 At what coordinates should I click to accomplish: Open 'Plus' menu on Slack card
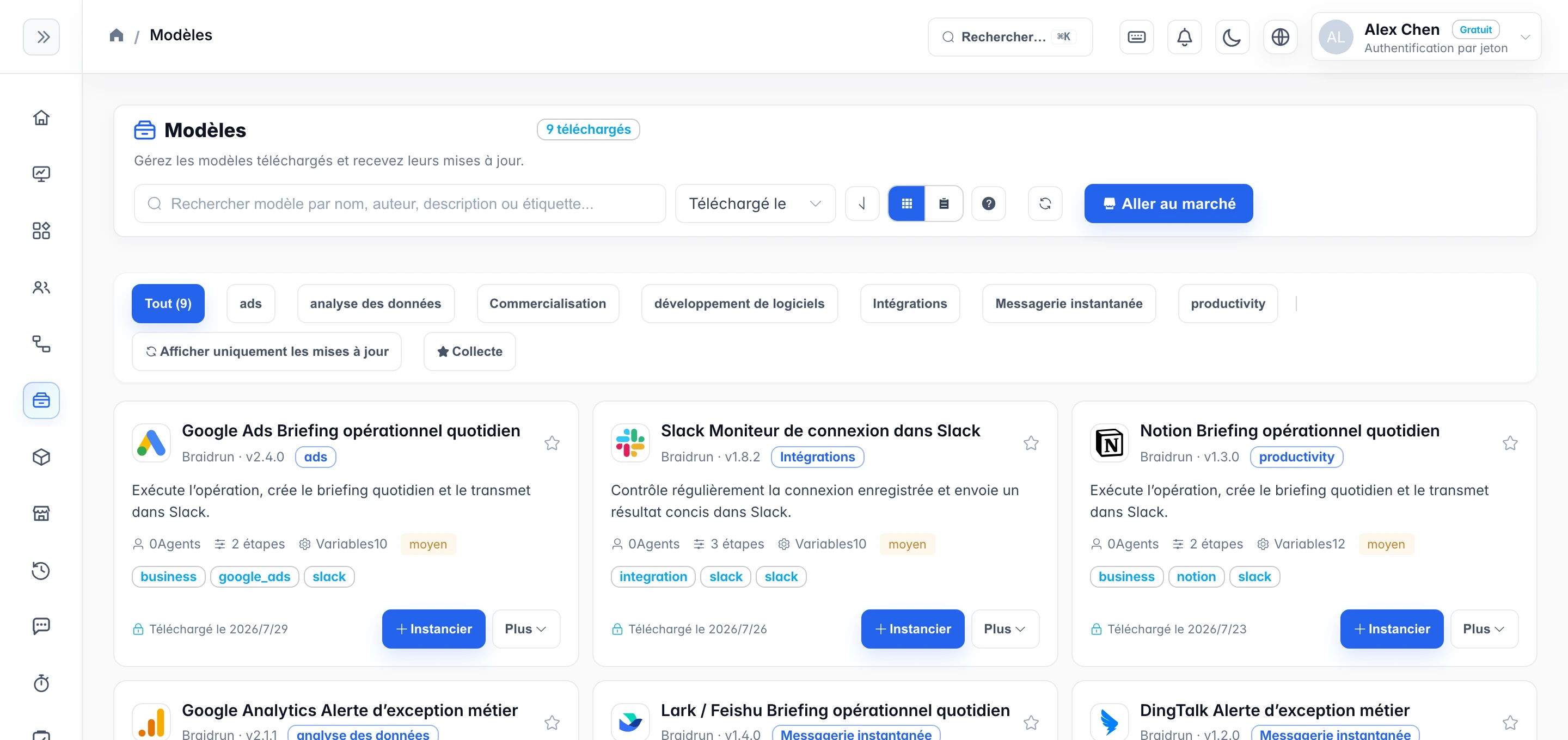pos(1005,629)
